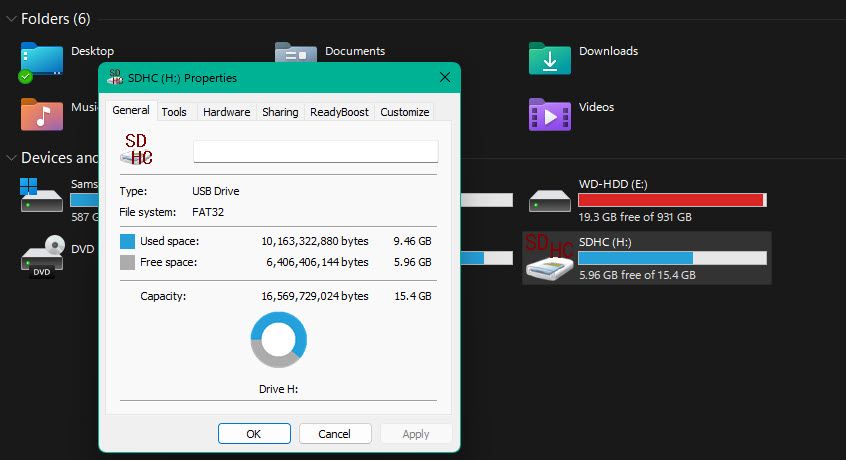The width and height of the screenshot is (846, 460).
Task: Click the 'Capacity:' label
Action: point(163,296)
